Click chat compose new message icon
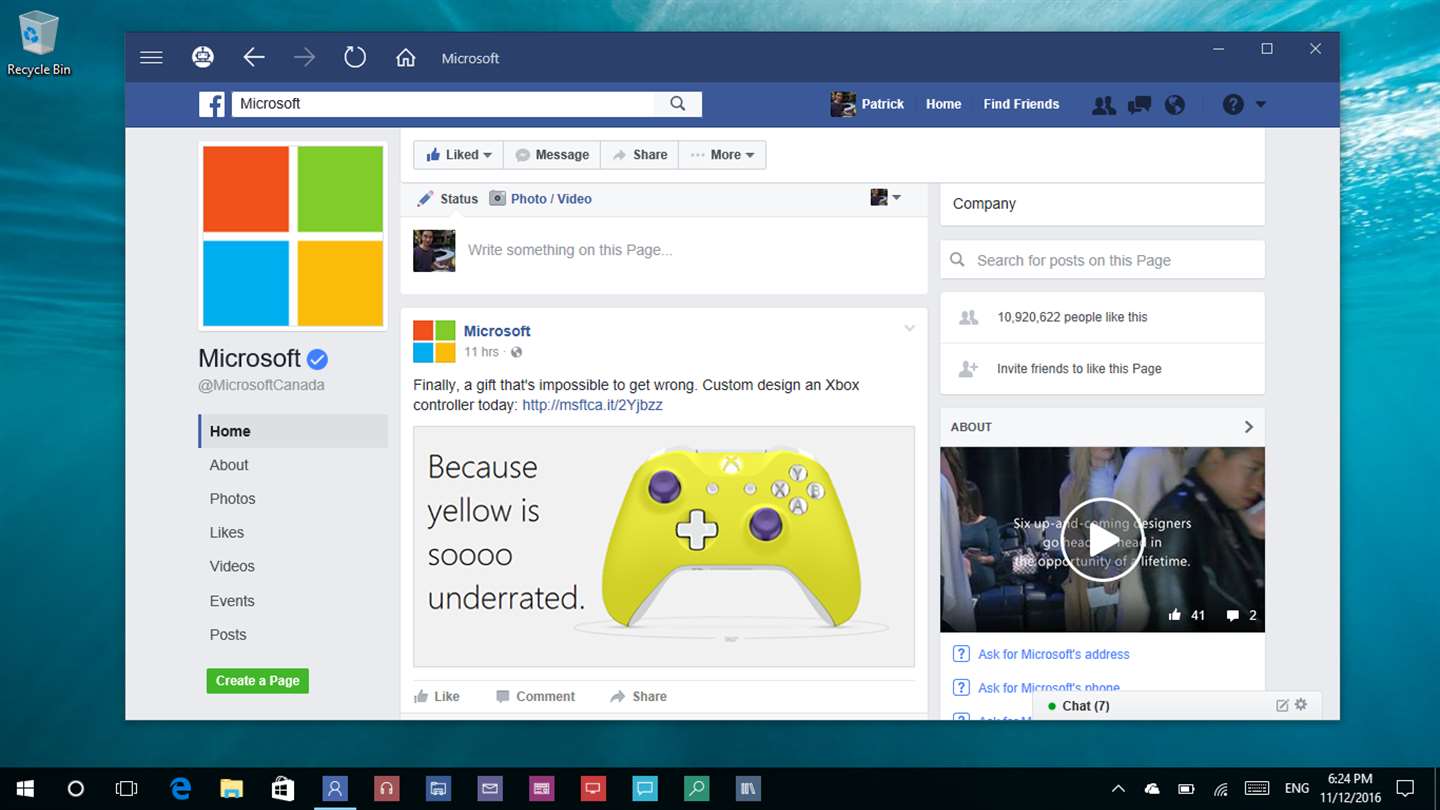Screen dimensions: 1440x810 click(x=1282, y=705)
